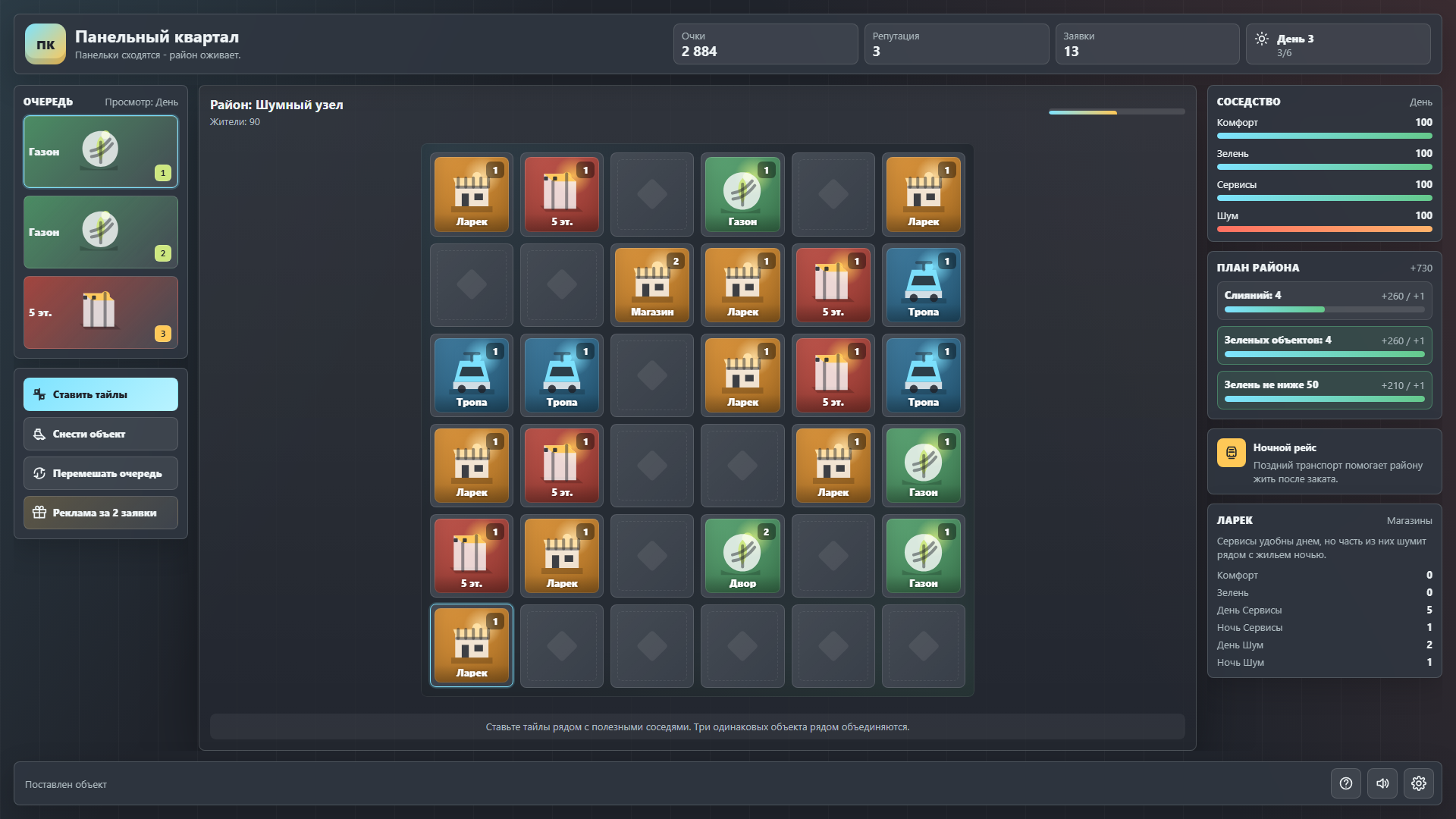Click the Комфорт level bar

click(x=1324, y=136)
